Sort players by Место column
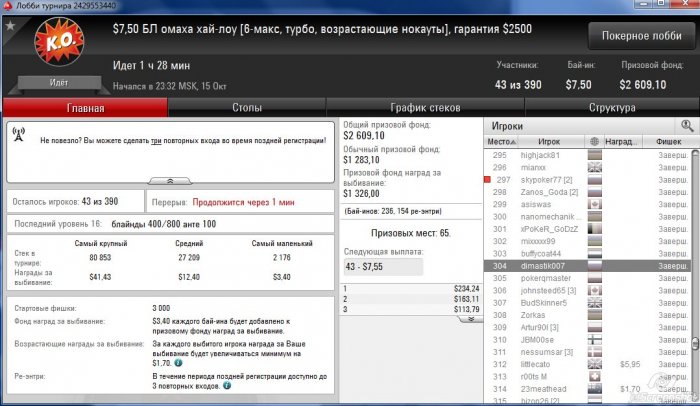The width and height of the screenshot is (700, 406). [501, 142]
